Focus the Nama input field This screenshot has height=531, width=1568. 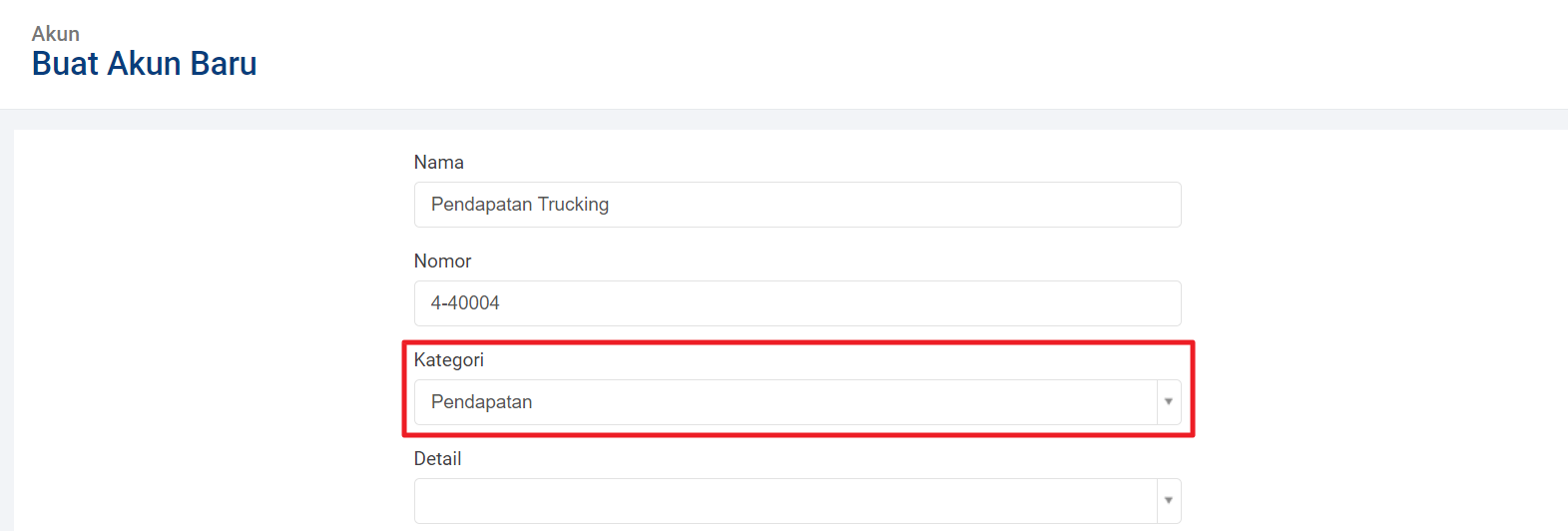pyautogui.click(x=796, y=205)
